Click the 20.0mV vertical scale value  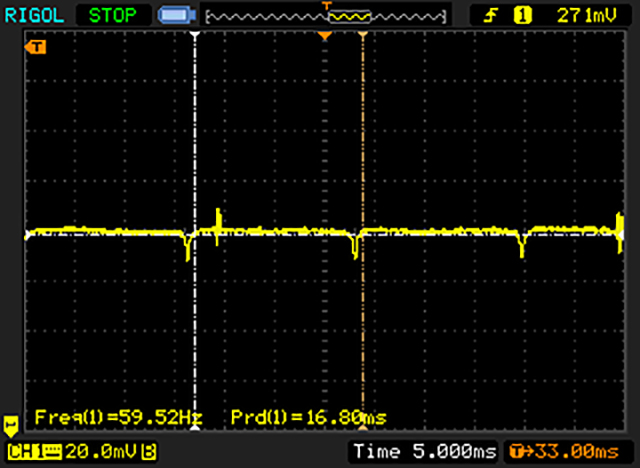pos(101,452)
